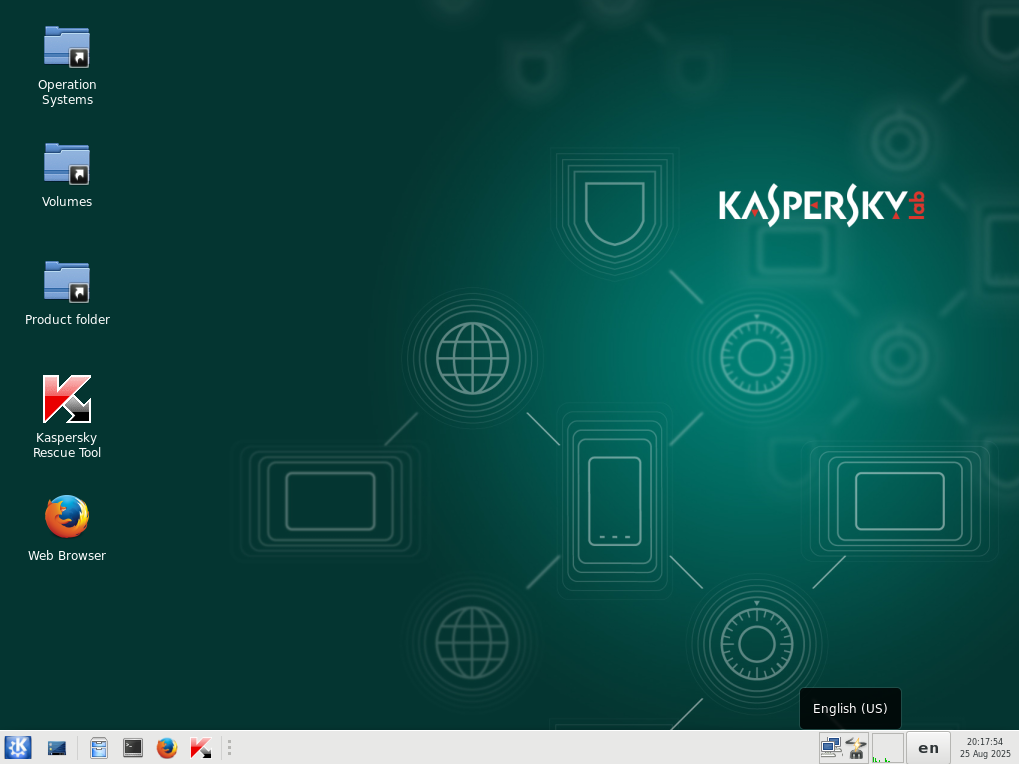The width and height of the screenshot is (1019, 764).
Task: Open the network connections tray icon
Action: click(831, 748)
